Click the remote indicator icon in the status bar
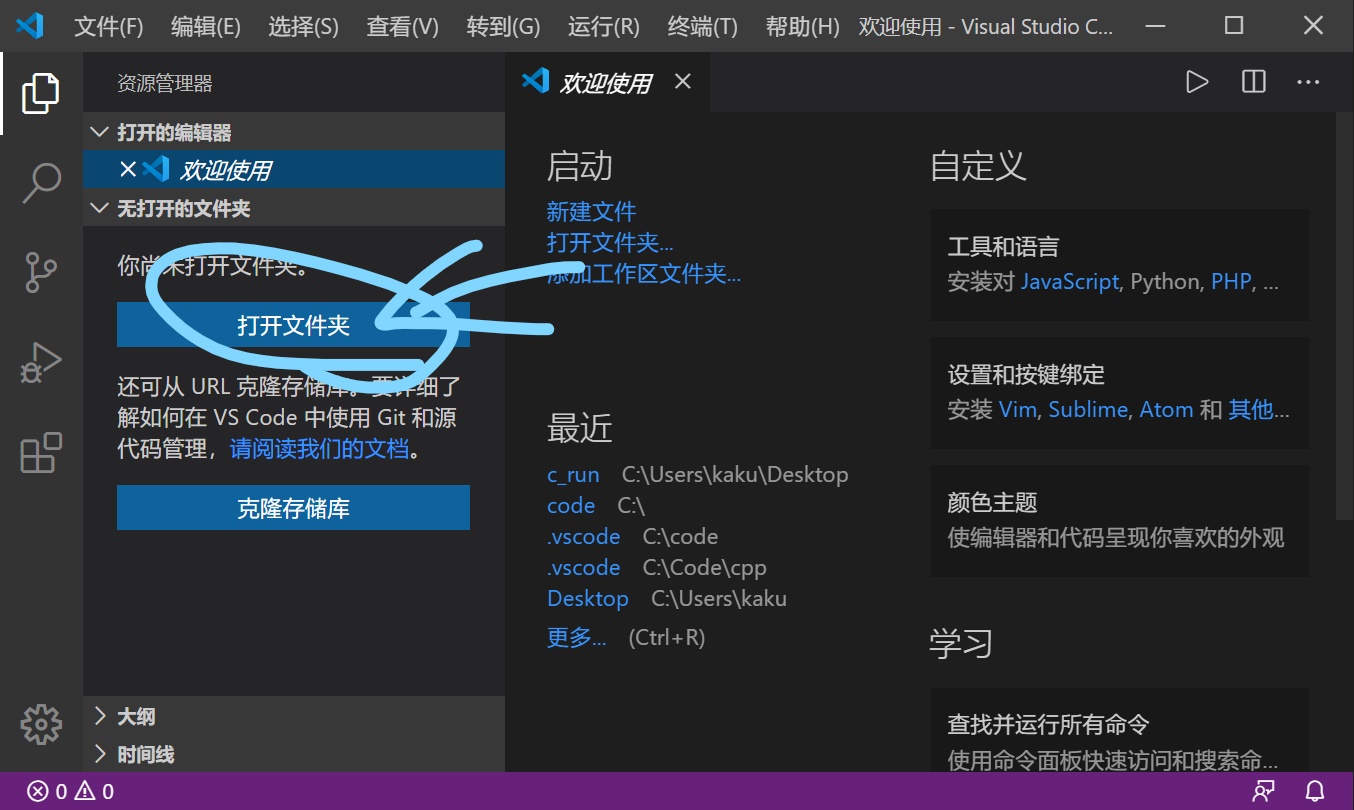This screenshot has width=1354, height=810. [x=1264, y=790]
